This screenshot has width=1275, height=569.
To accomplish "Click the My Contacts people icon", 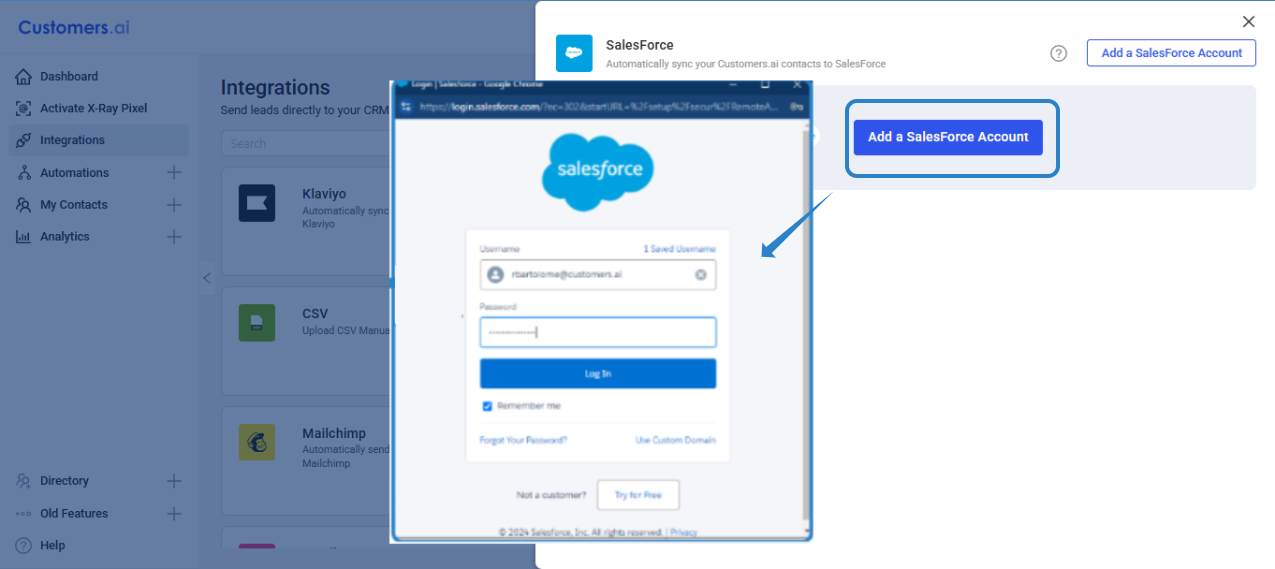I will [x=23, y=205].
